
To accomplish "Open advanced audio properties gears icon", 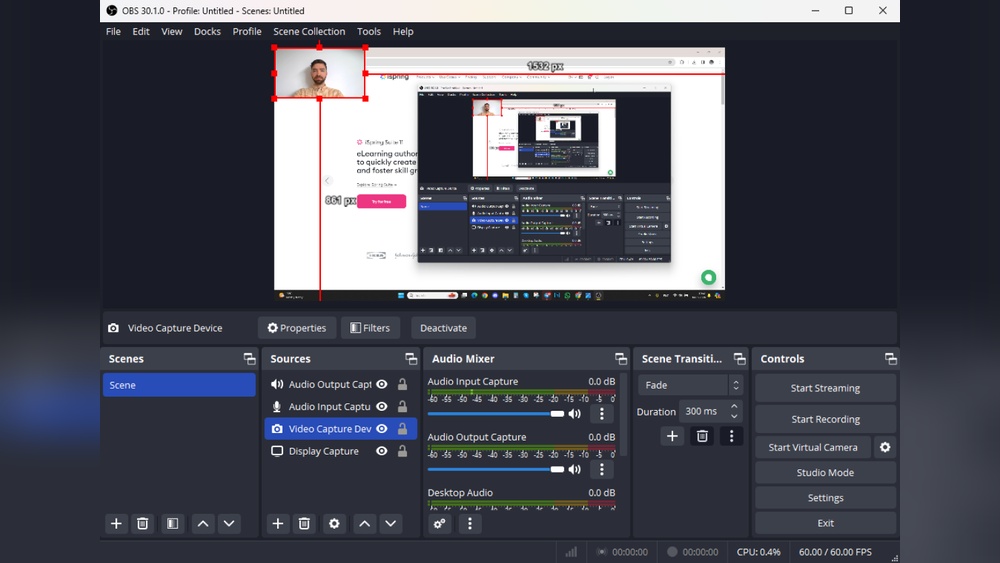I will point(440,523).
